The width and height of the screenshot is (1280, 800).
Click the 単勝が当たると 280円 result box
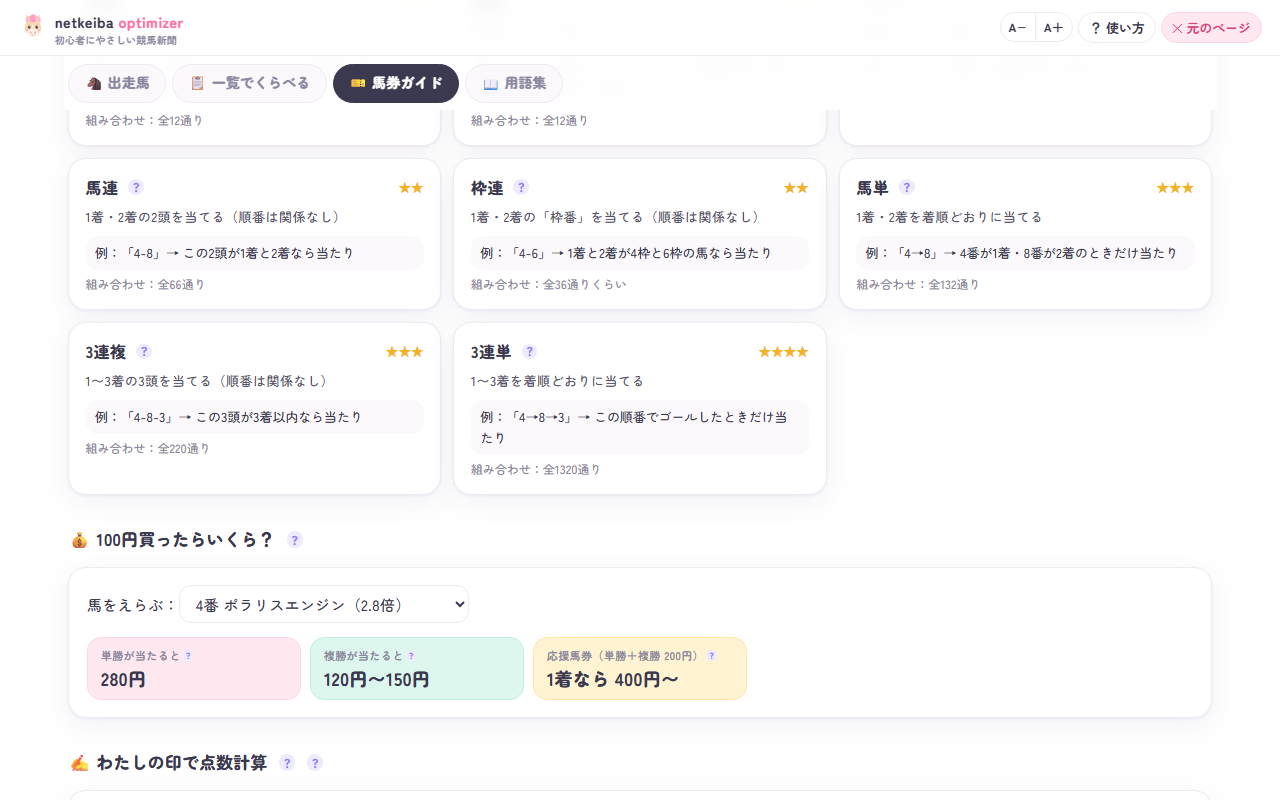point(194,668)
